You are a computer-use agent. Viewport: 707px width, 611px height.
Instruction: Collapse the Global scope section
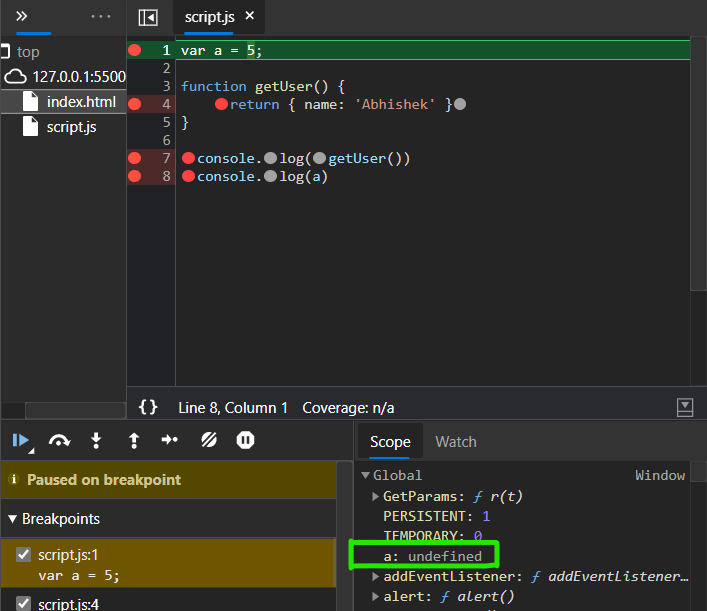click(366, 475)
